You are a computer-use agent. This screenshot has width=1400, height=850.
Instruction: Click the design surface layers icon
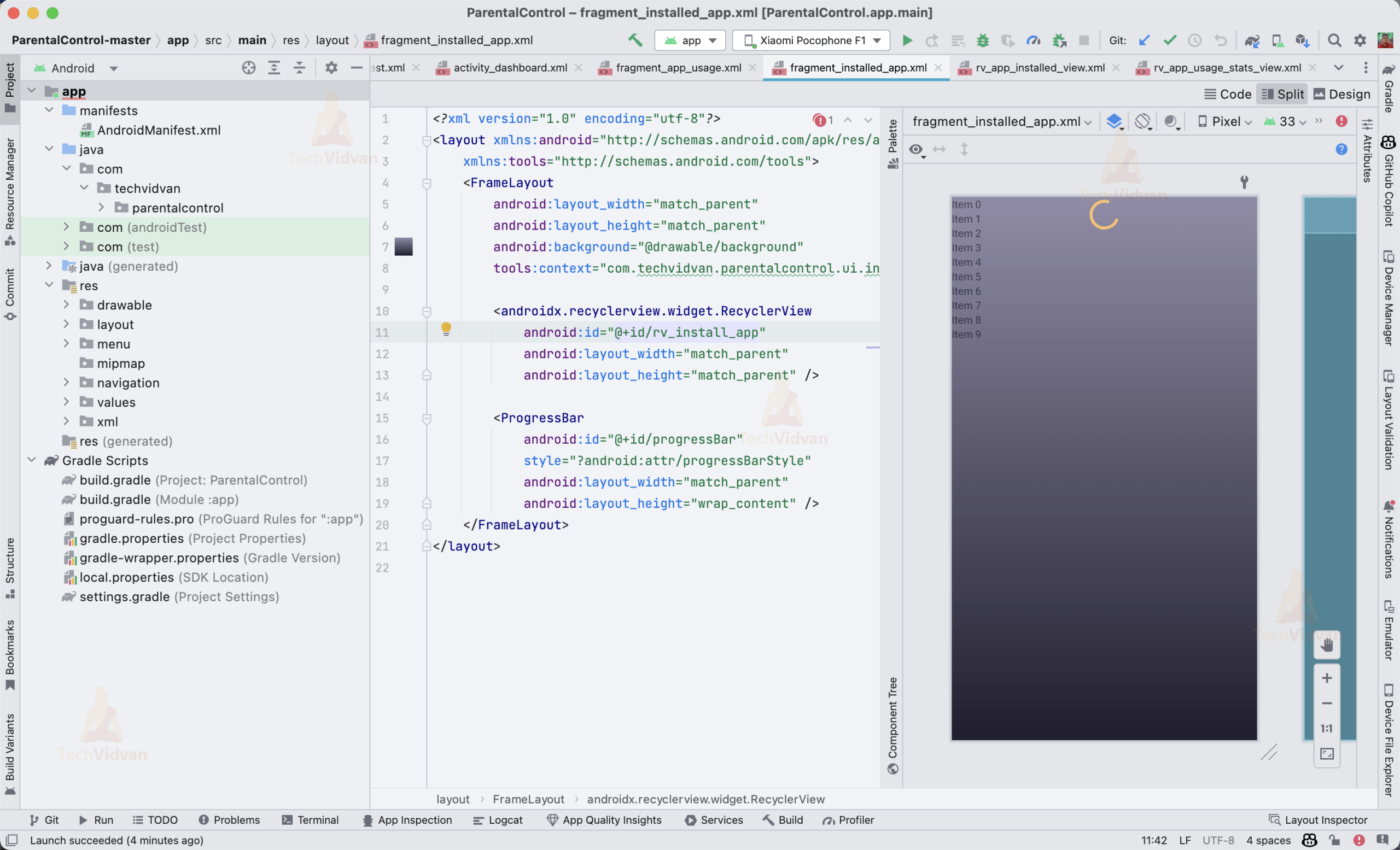1114,121
